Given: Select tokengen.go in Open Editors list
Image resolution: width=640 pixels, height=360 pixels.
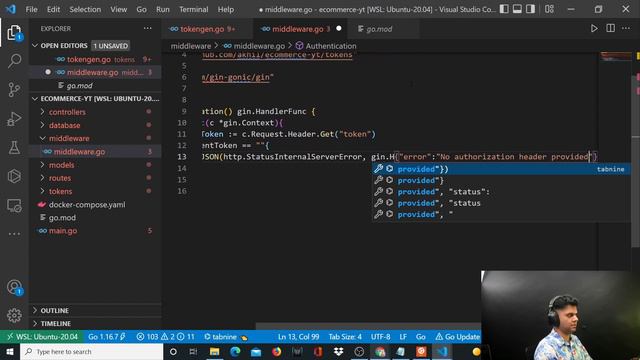Looking at the screenshot, I should (95, 59).
